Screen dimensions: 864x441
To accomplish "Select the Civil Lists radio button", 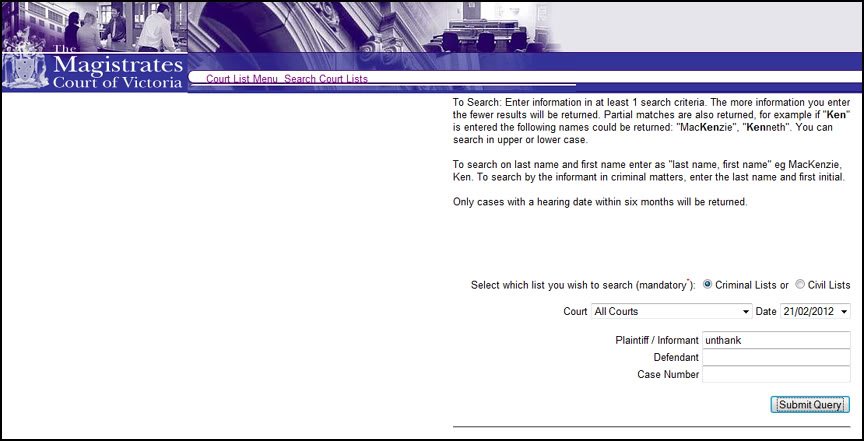I will [800, 284].
